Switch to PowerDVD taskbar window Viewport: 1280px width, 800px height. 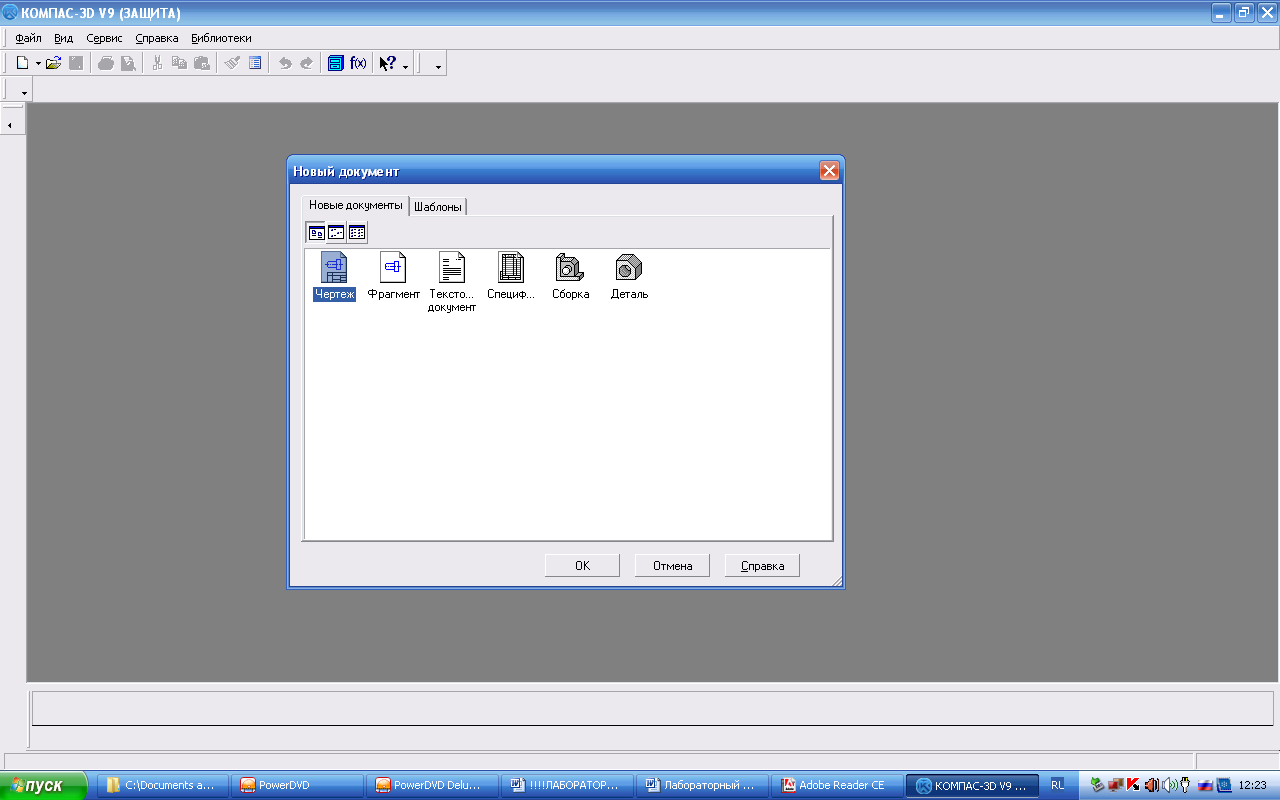pyautogui.click(x=297, y=785)
